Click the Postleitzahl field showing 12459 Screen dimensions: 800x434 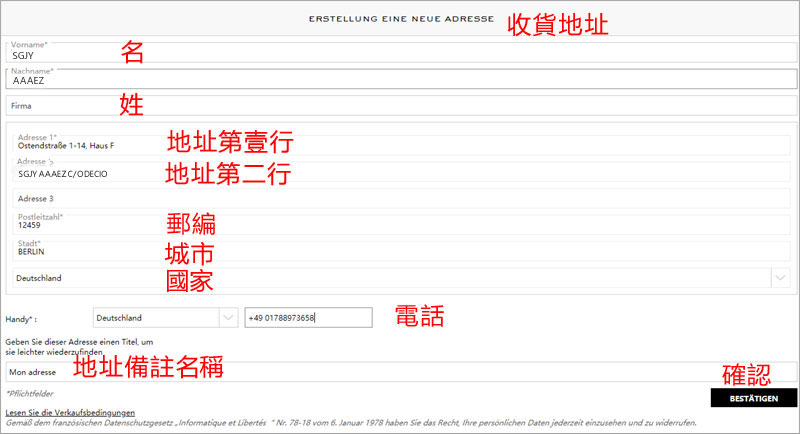point(401,225)
